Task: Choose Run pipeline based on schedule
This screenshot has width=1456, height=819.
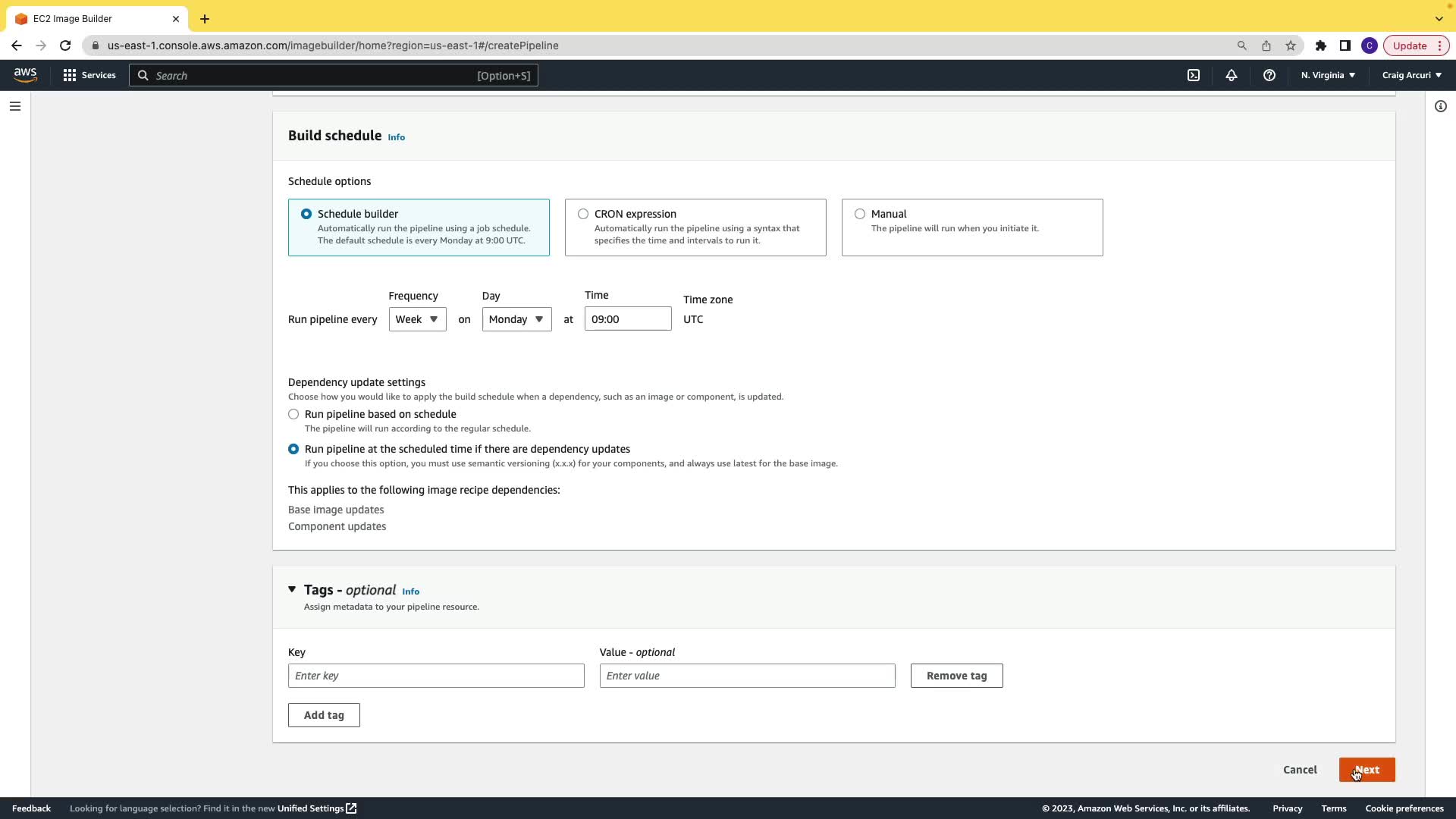Action: tap(293, 414)
